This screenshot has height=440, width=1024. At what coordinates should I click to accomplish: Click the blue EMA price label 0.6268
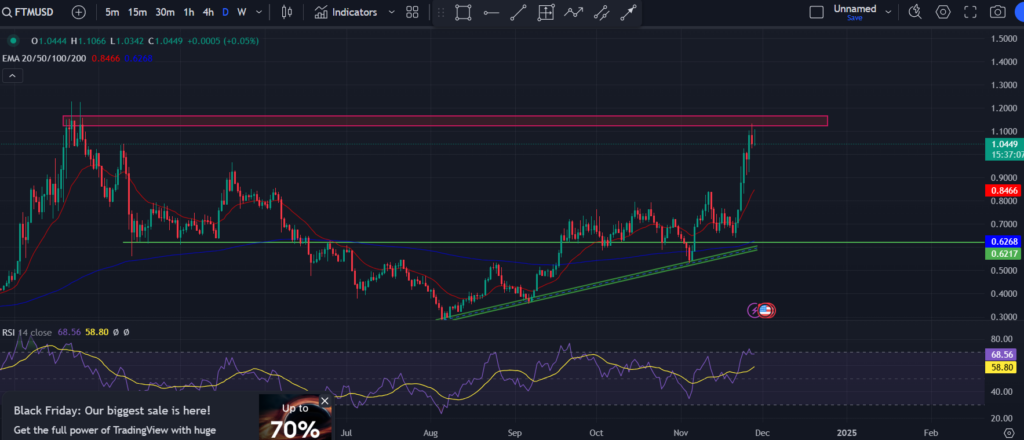1003,242
